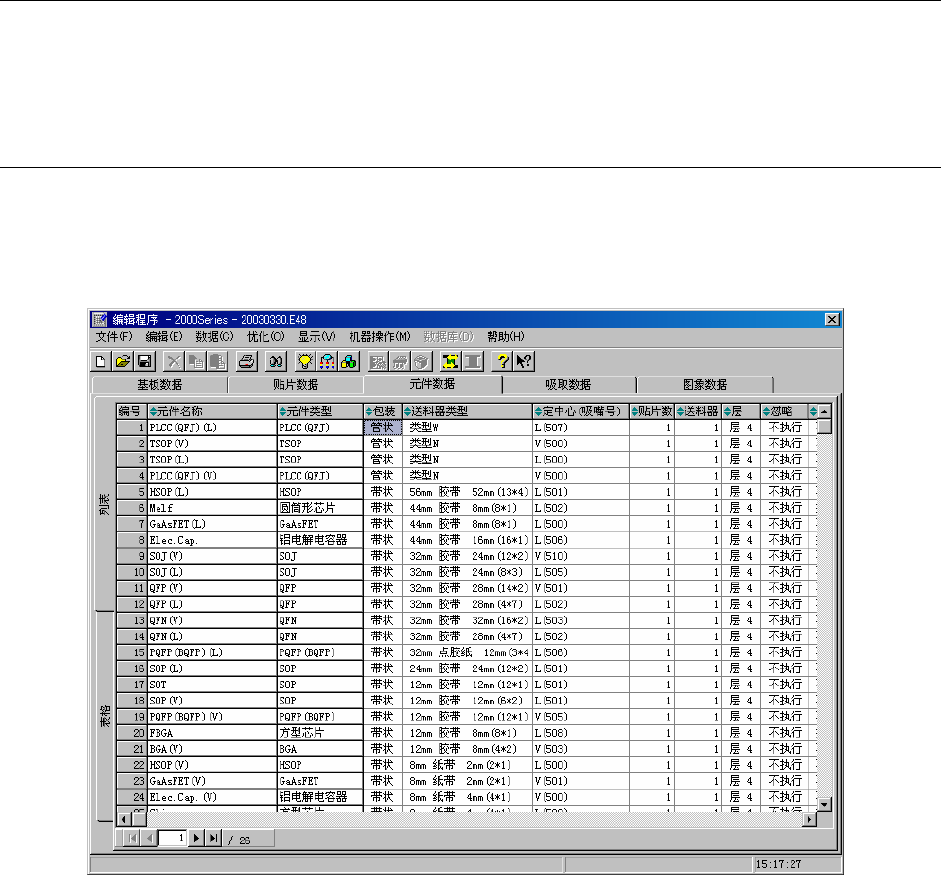Close the 编辑程序 window
The height and width of the screenshot is (875, 941).
pyautogui.click(x=832, y=319)
